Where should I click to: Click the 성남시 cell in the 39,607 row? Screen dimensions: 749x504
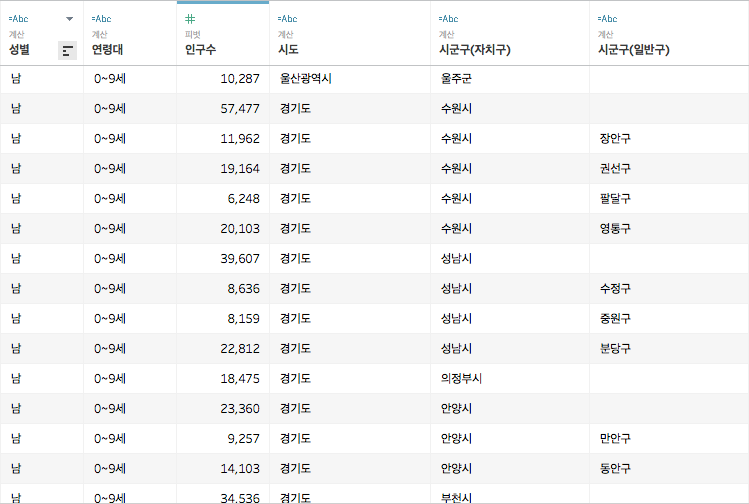[x=456, y=258]
